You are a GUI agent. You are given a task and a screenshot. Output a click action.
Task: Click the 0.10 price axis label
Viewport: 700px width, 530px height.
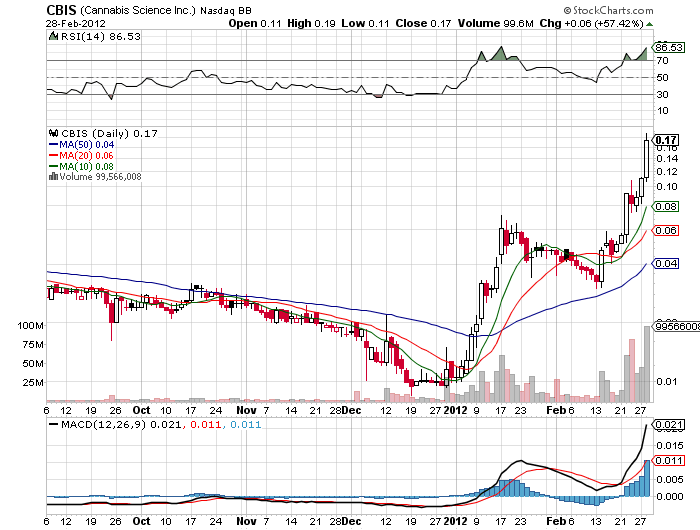point(667,187)
